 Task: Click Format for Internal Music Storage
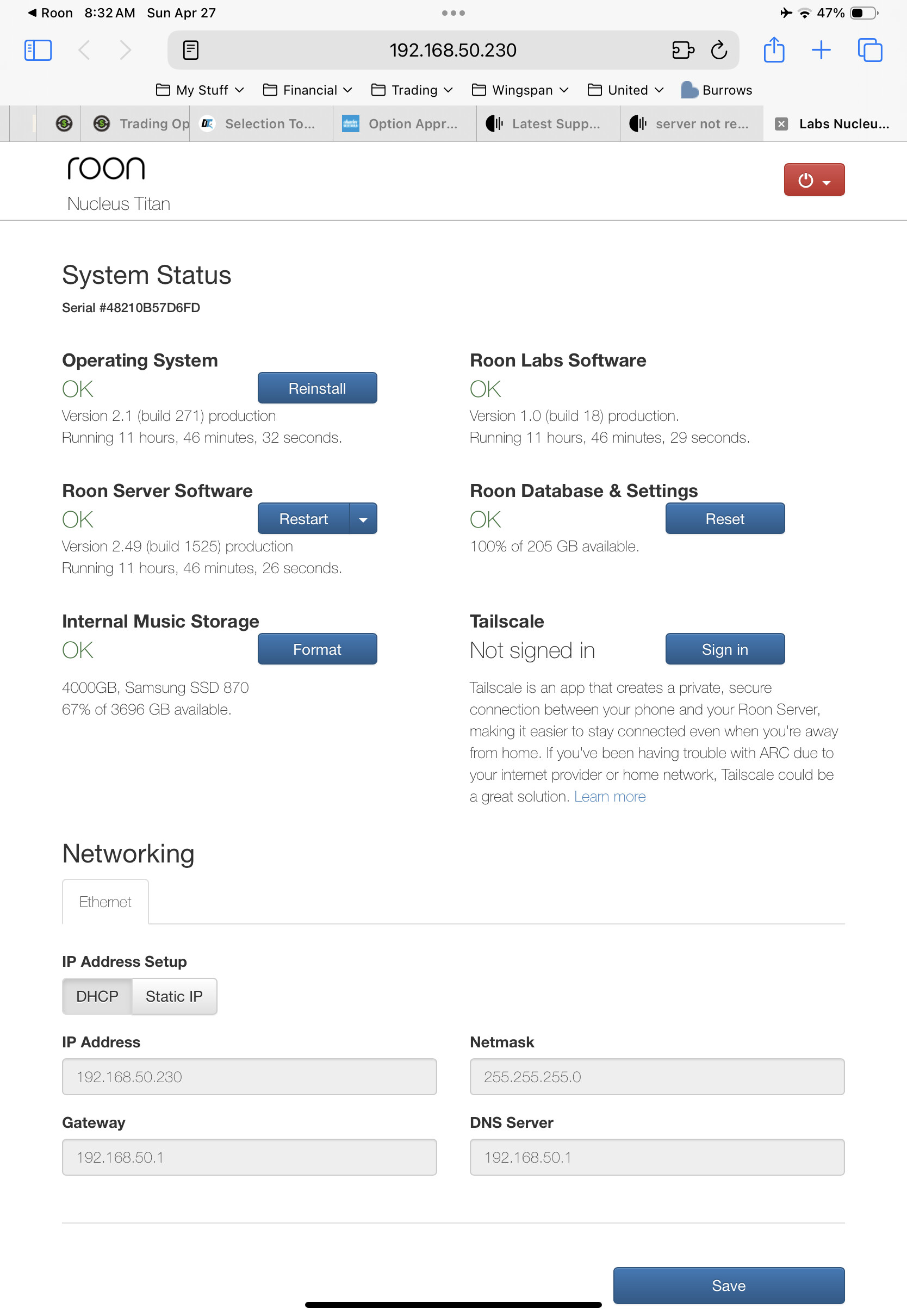click(x=317, y=649)
